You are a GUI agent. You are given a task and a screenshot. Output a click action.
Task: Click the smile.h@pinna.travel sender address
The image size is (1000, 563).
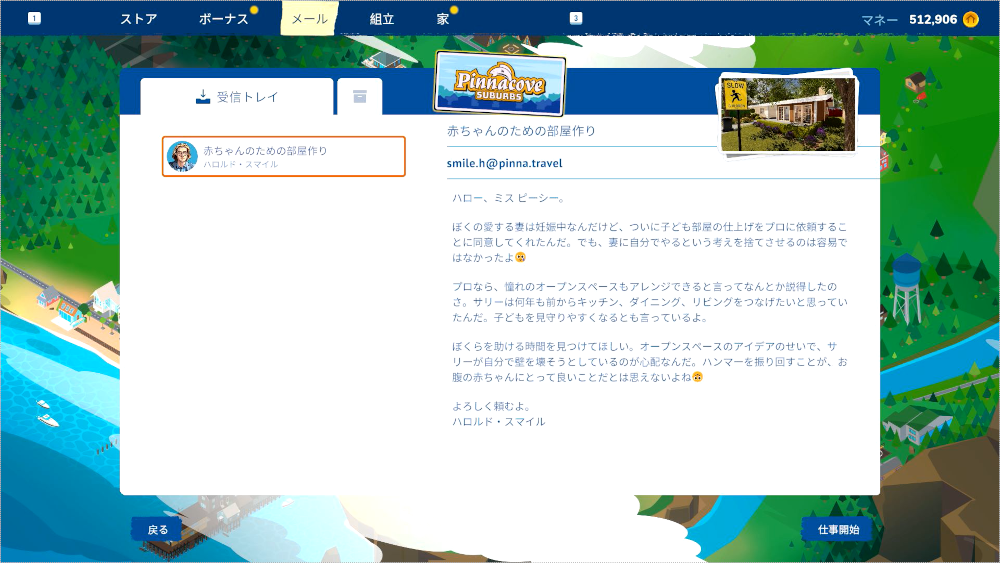[x=504, y=163]
